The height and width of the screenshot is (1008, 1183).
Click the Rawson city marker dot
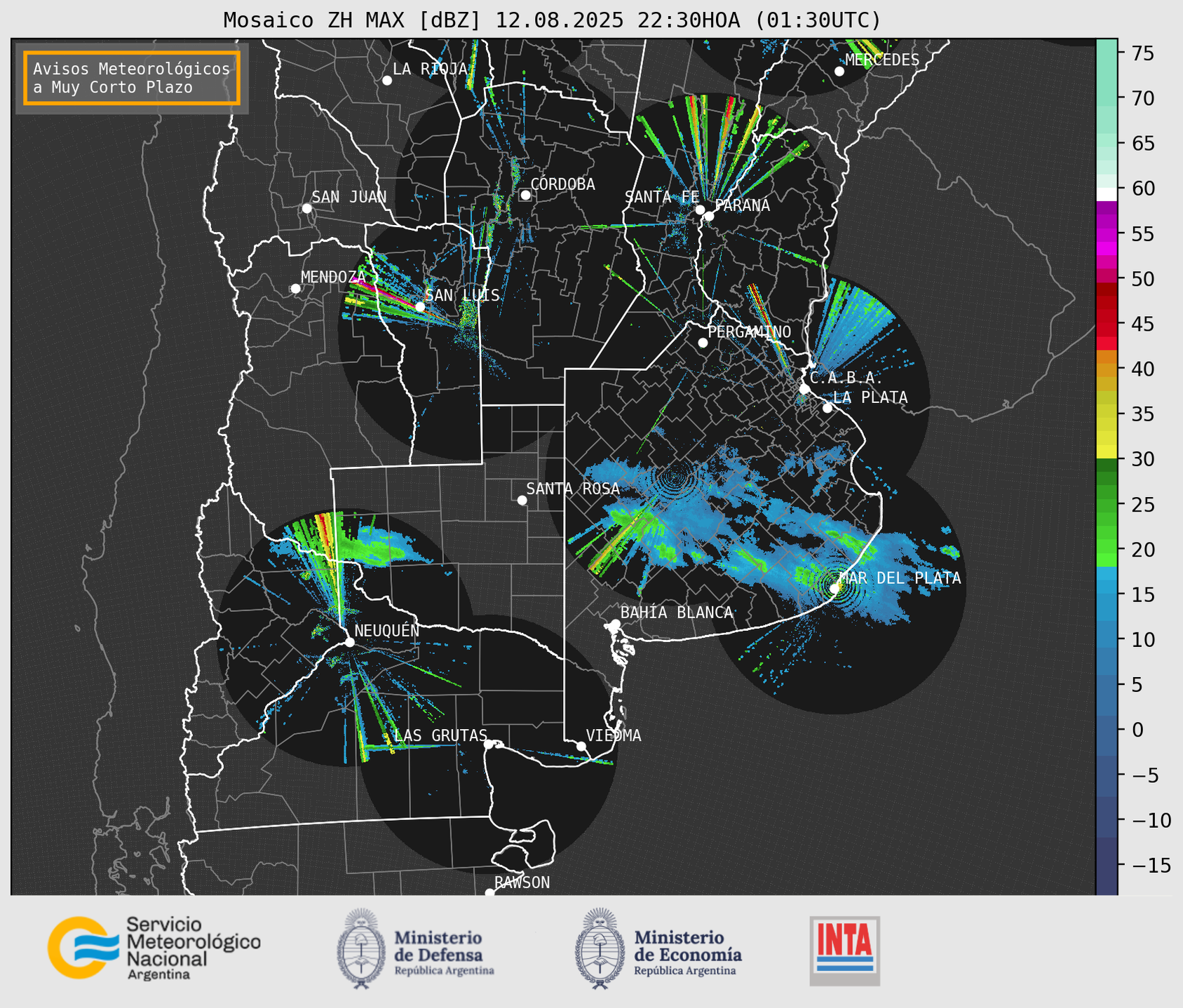click(489, 892)
